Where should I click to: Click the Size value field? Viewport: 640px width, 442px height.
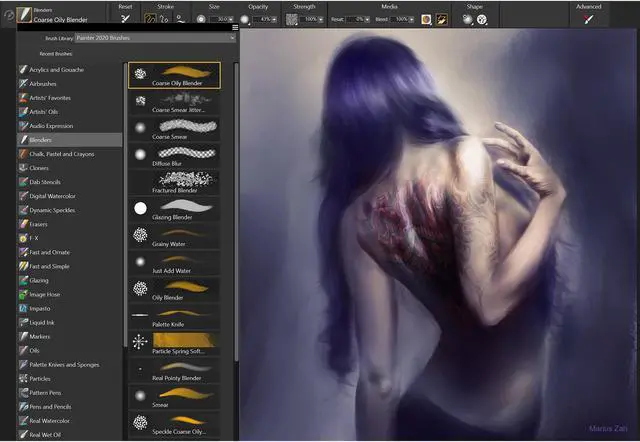(218, 19)
